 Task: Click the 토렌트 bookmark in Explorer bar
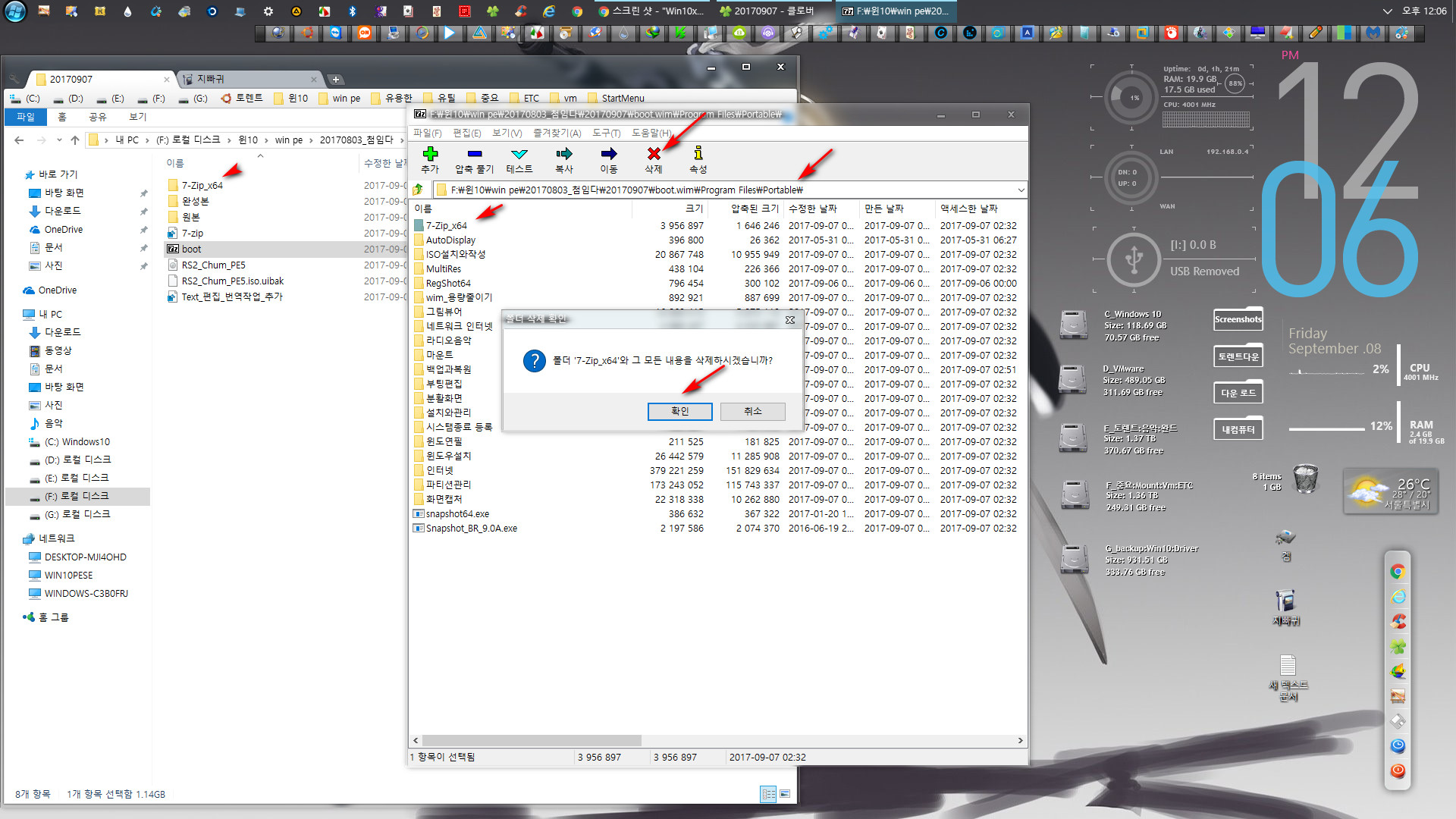[242, 98]
